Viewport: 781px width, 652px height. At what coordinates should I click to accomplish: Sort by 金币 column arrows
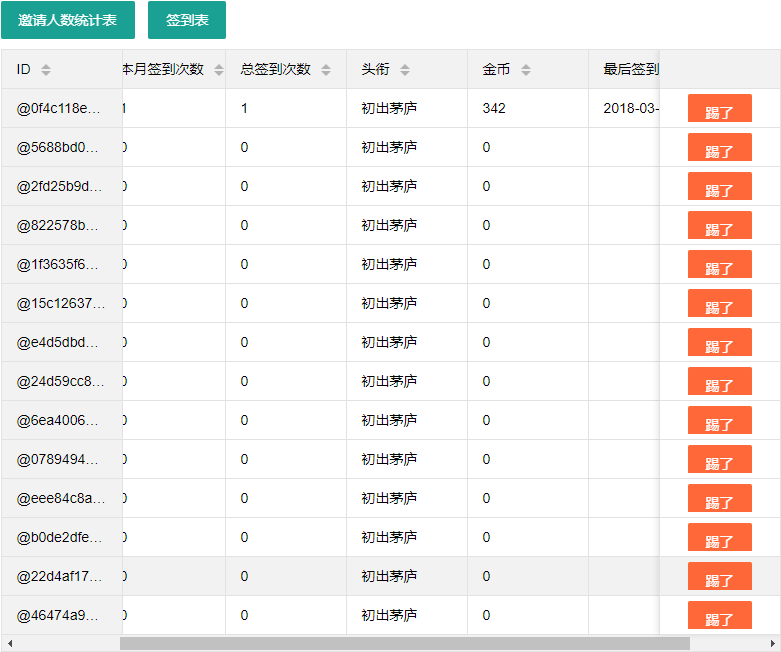(x=525, y=70)
